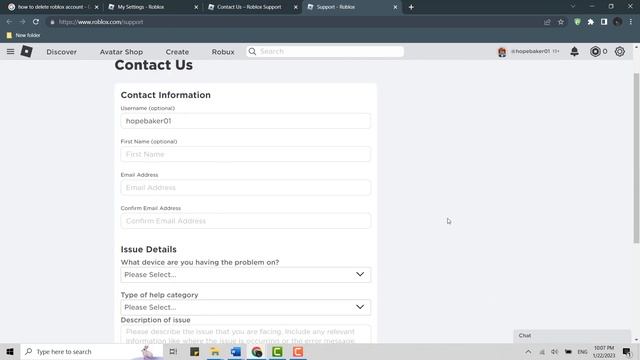Open the Roblox hamburger navigation menu
The image size is (640, 360).
click(x=10, y=51)
